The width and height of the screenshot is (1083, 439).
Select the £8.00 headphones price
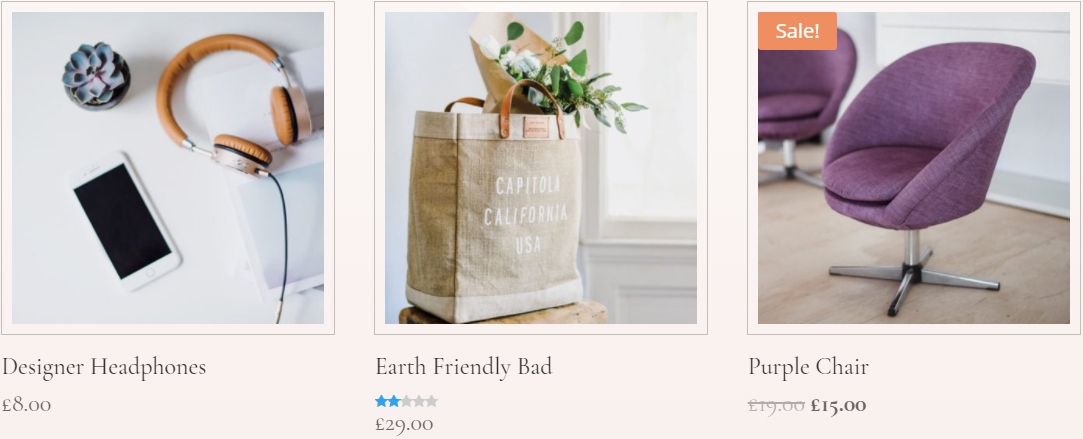[x=26, y=404]
